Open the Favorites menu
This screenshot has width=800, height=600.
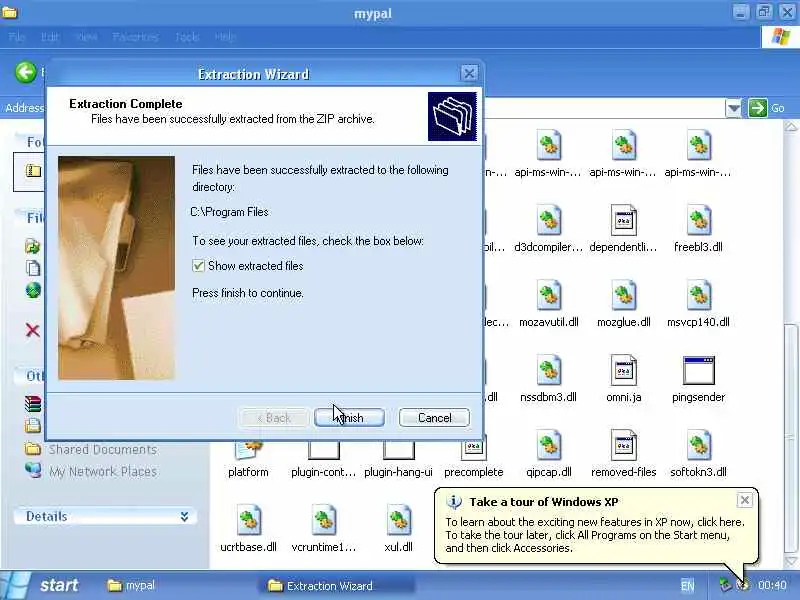(x=135, y=37)
